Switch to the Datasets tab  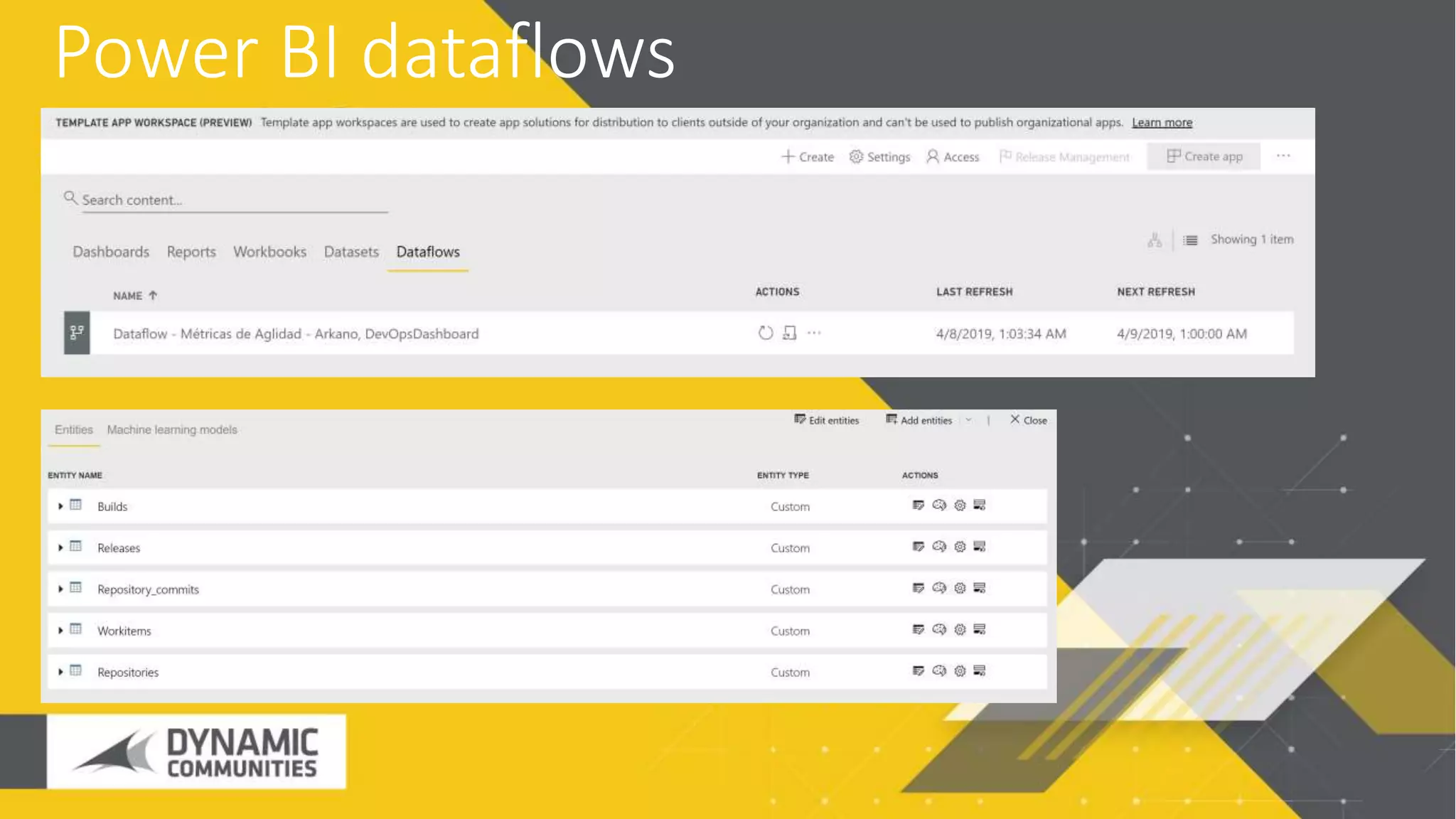[351, 252]
